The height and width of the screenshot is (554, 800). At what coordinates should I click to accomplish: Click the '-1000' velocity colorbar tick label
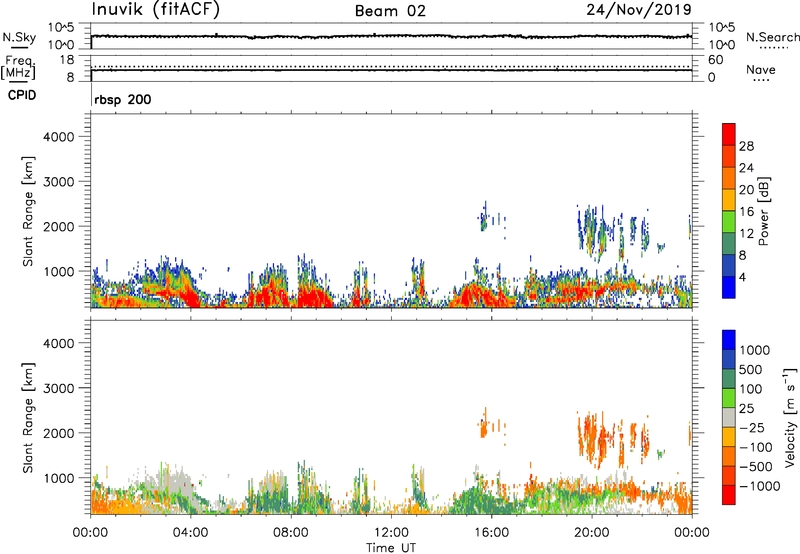coord(760,486)
